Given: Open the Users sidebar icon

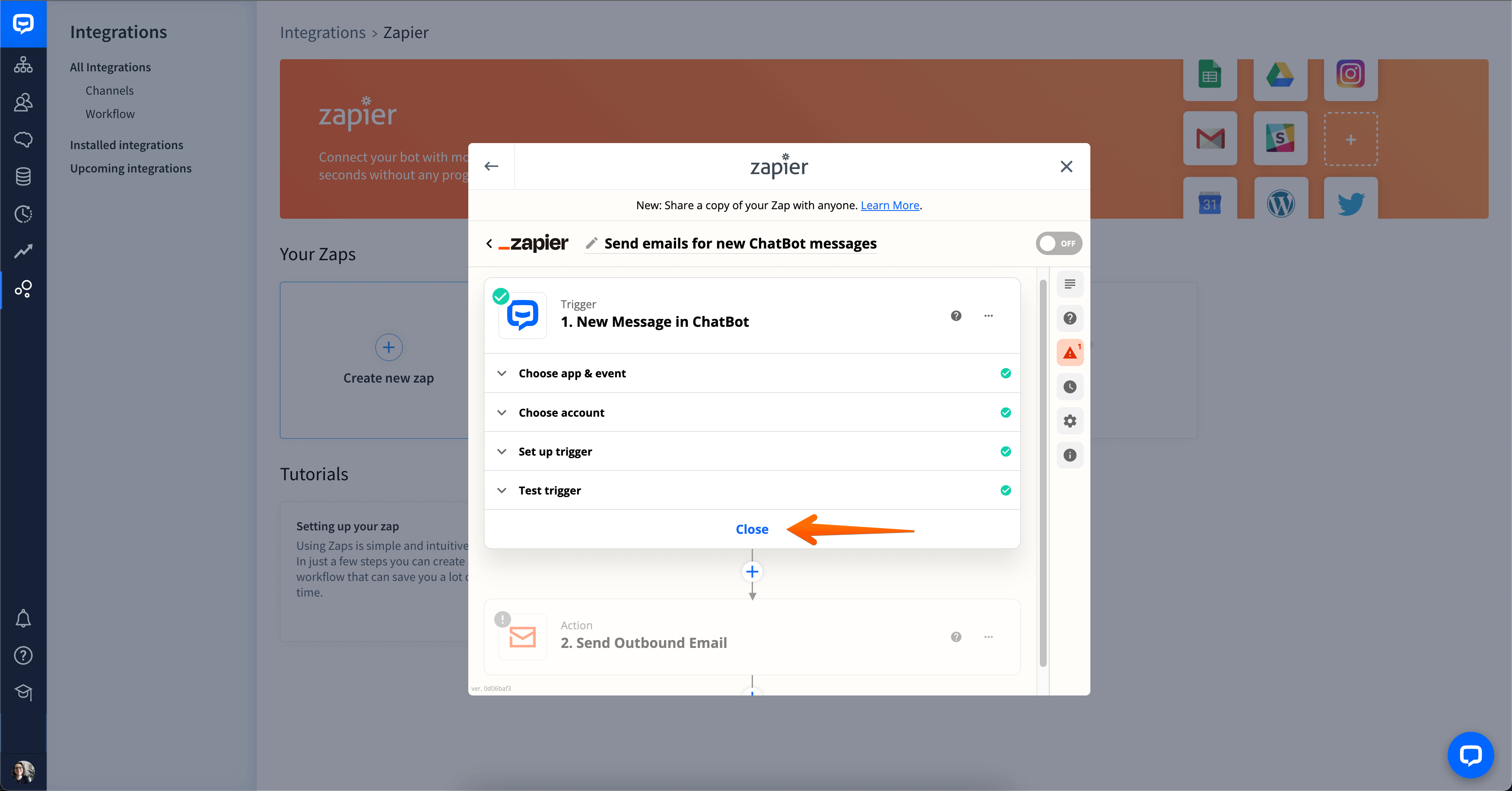Looking at the screenshot, I should click(23, 102).
